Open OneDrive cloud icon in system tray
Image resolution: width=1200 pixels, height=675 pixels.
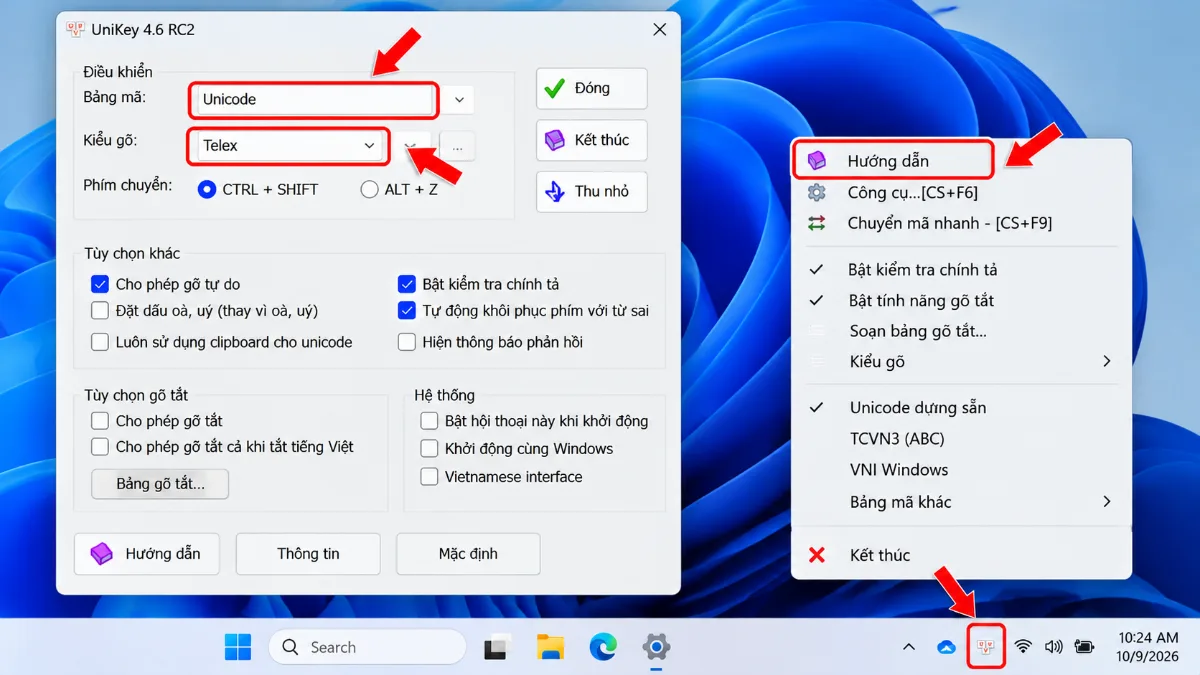pyautogui.click(x=946, y=647)
